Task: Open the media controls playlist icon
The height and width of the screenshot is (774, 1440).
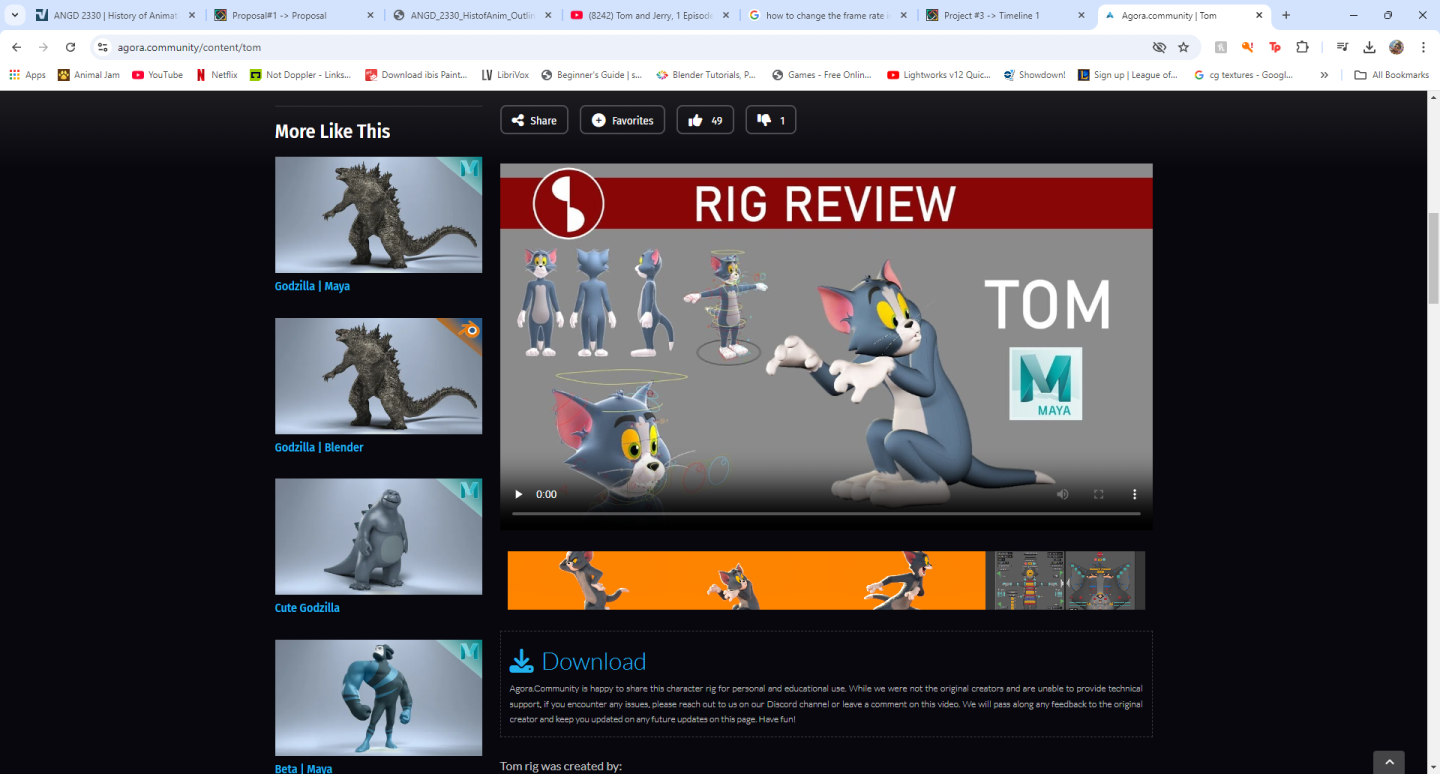Action: coord(1343,47)
